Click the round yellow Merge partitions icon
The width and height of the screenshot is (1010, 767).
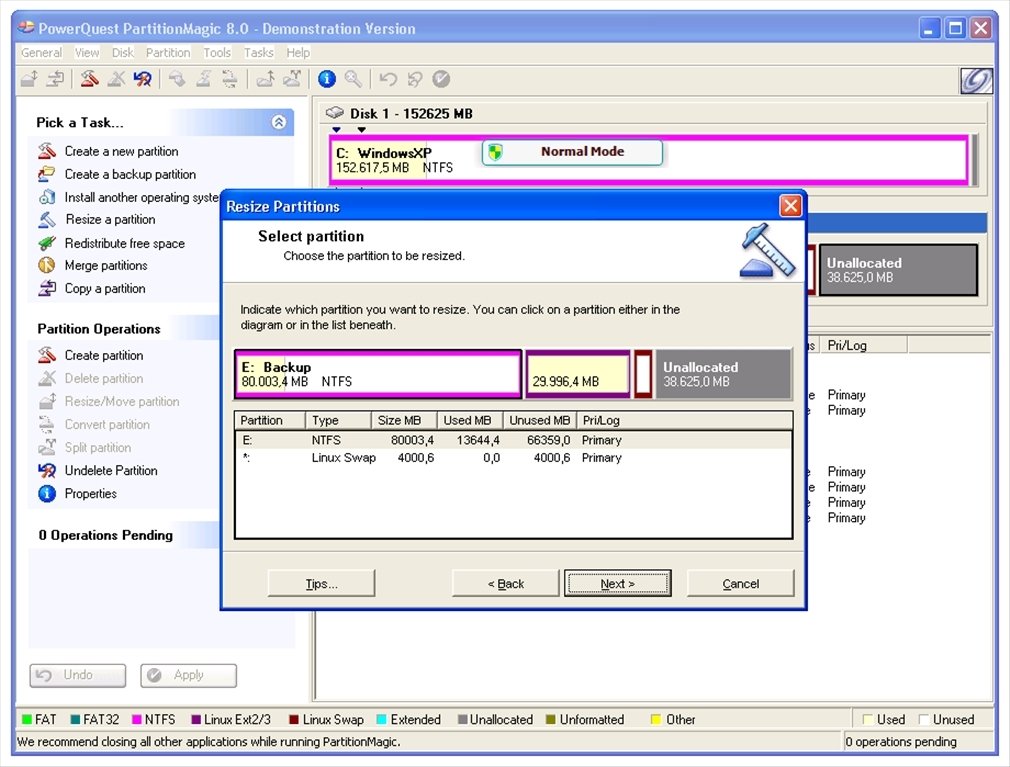pyautogui.click(x=46, y=265)
